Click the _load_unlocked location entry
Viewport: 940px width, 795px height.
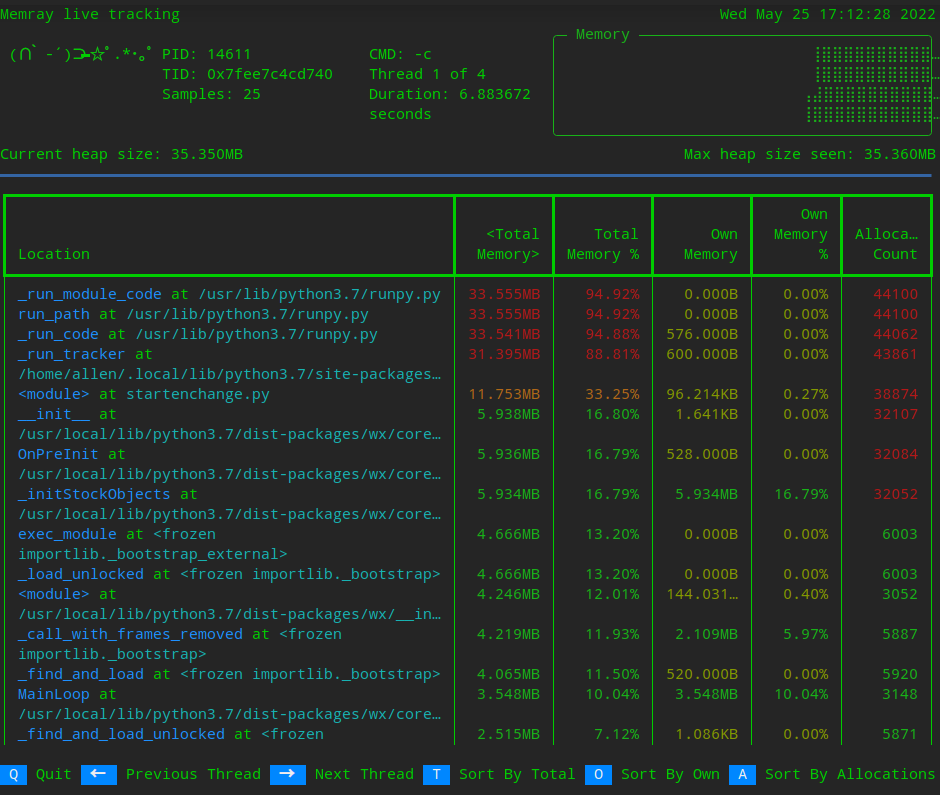point(229,574)
